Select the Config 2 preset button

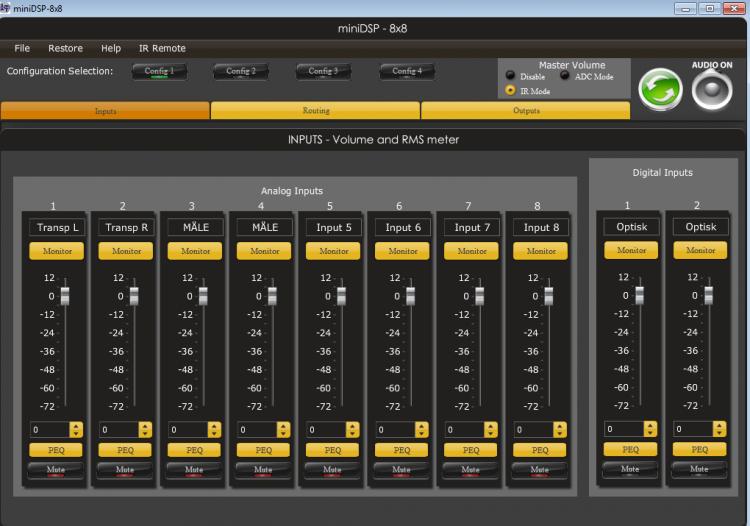click(240, 72)
